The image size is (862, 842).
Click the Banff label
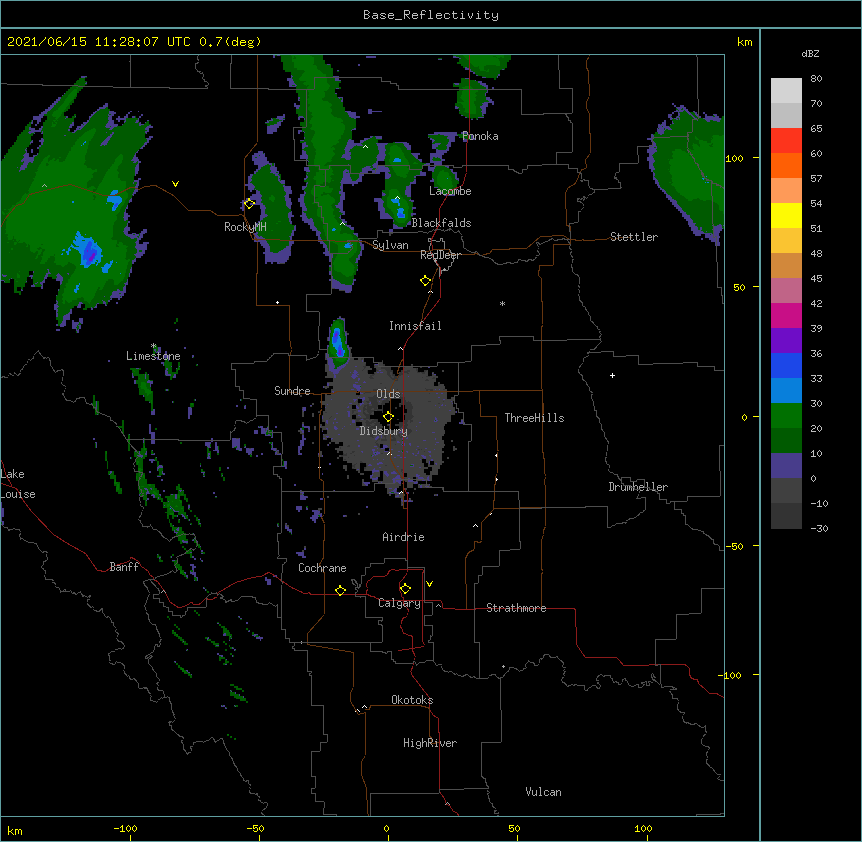(x=124, y=567)
